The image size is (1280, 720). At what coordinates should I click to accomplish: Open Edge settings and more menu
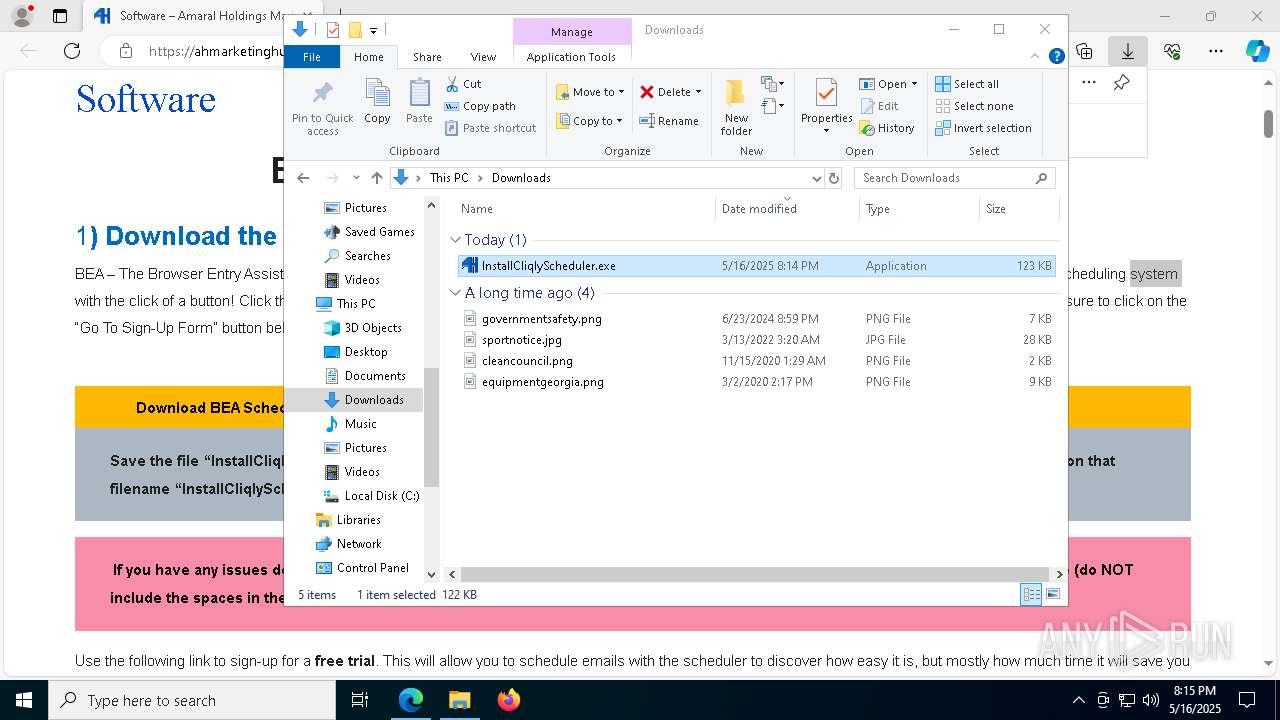[x=1215, y=51]
